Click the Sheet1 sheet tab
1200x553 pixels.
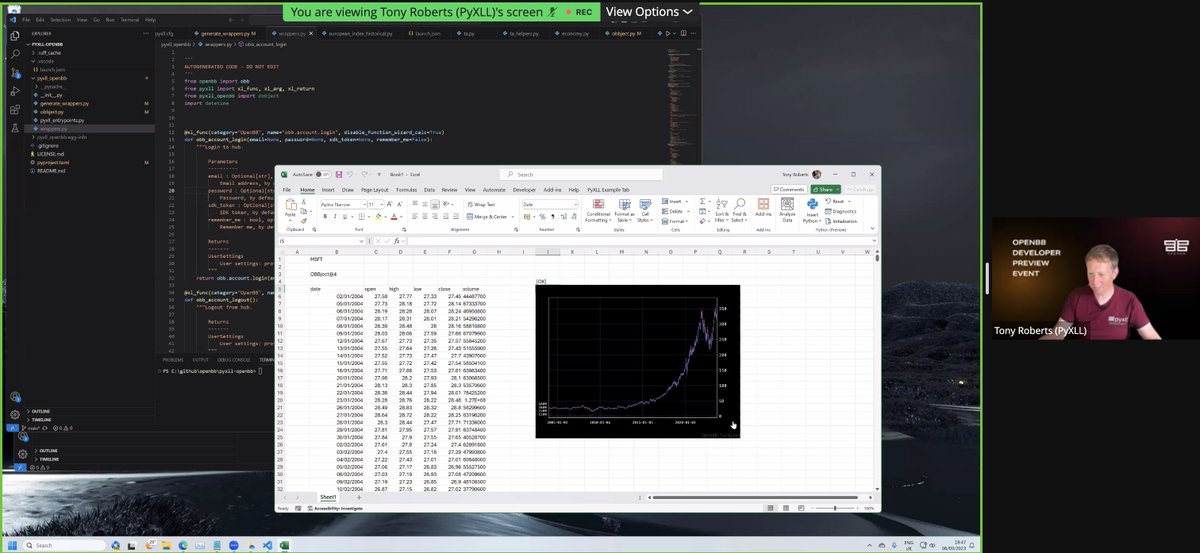coord(328,497)
